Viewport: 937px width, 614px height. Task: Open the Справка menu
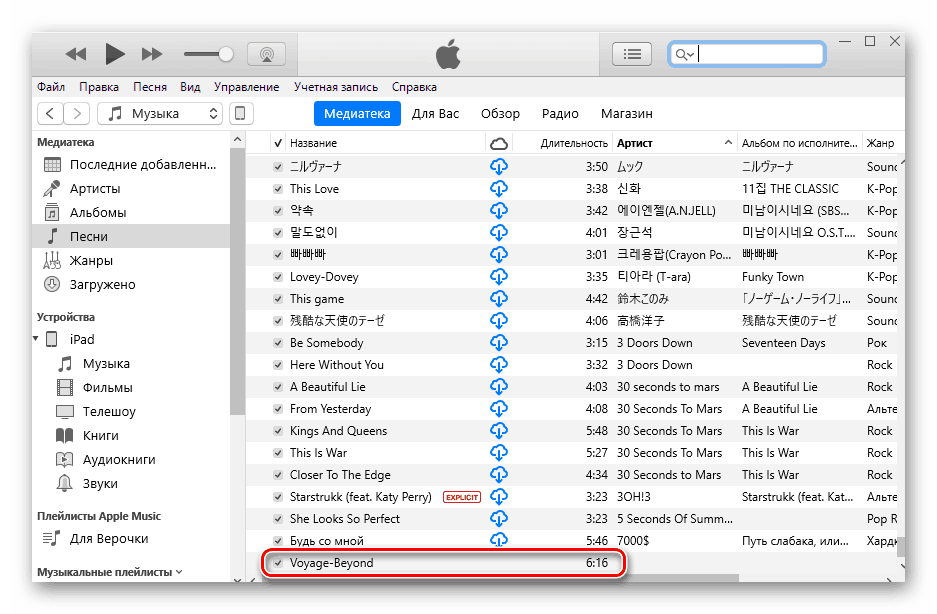(414, 87)
